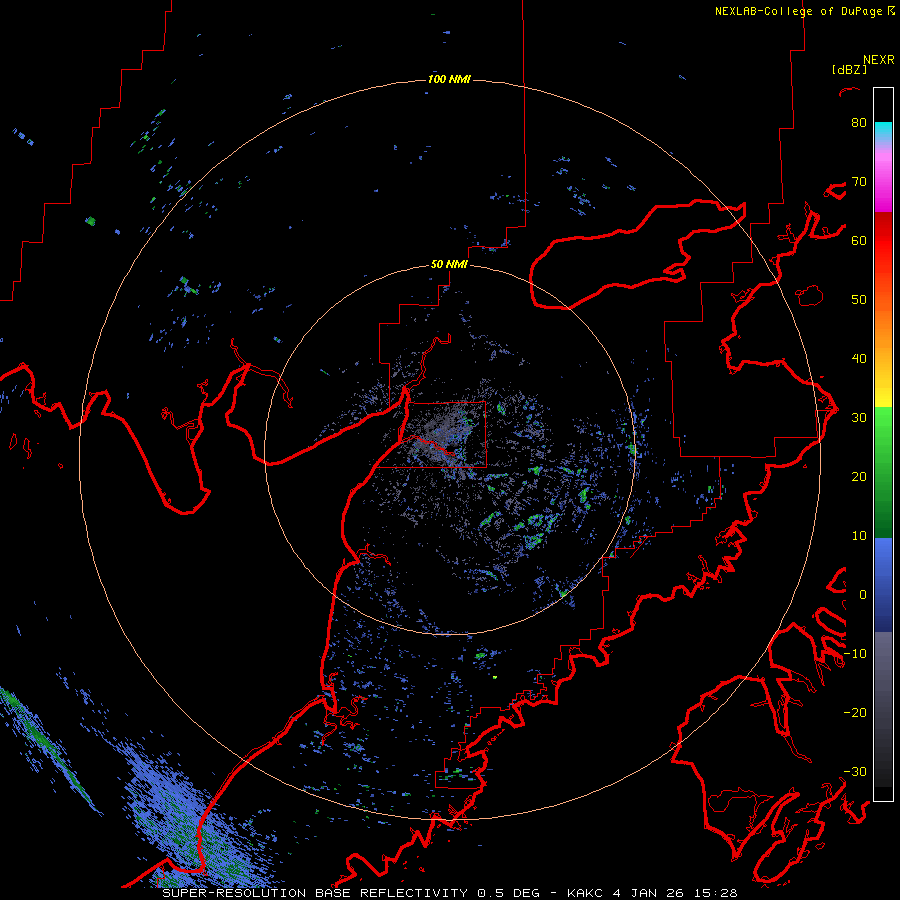This screenshot has width=900, height=900.
Task: Click the -20 value on the dBZ scale
Action: pyautogui.click(x=855, y=713)
